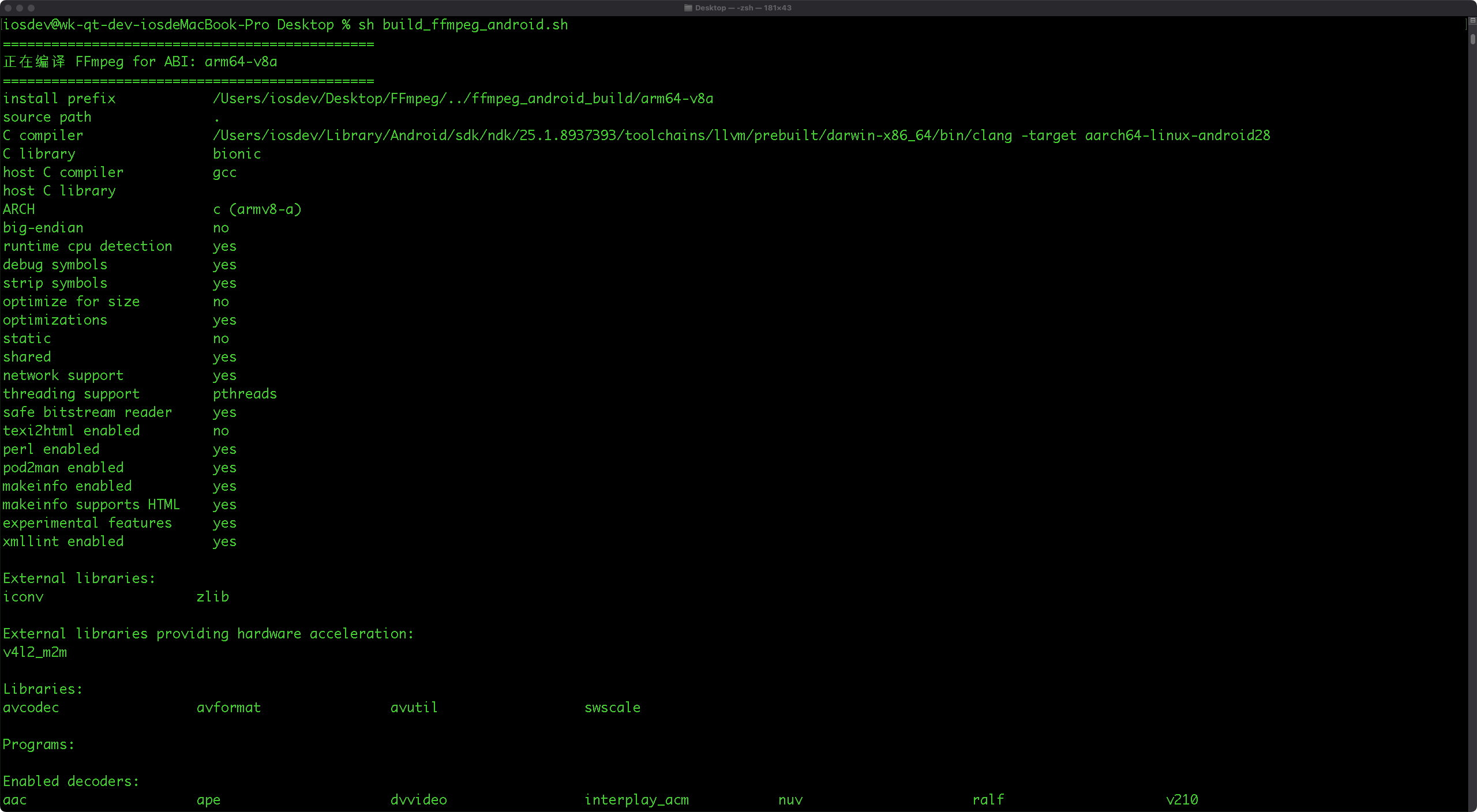Click the 'zlib' library name
Screen dimensions: 1477x812
[213, 597]
